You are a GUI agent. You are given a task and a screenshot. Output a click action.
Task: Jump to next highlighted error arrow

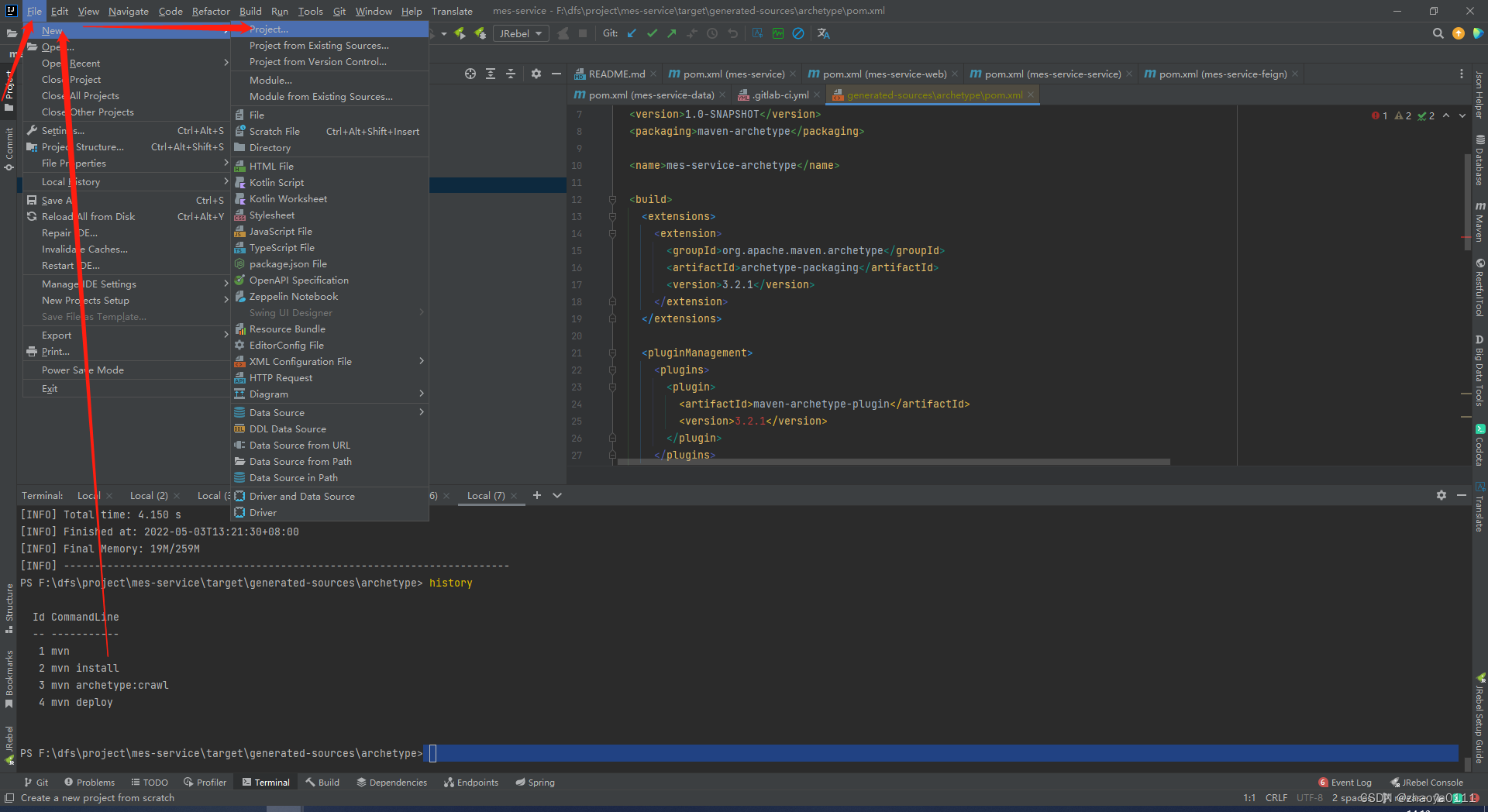1462,115
